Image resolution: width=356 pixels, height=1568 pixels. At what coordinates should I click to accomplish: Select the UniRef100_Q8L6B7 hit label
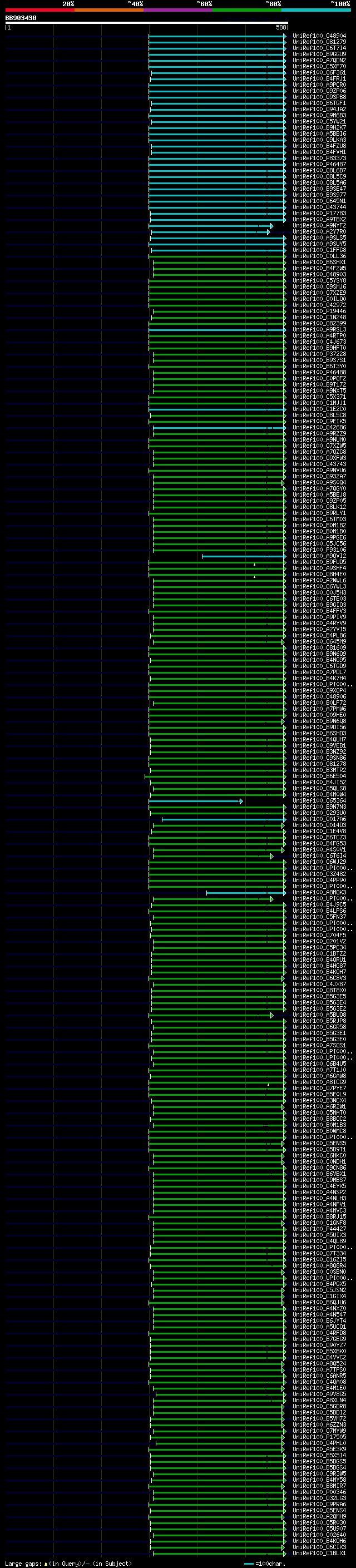point(319,170)
